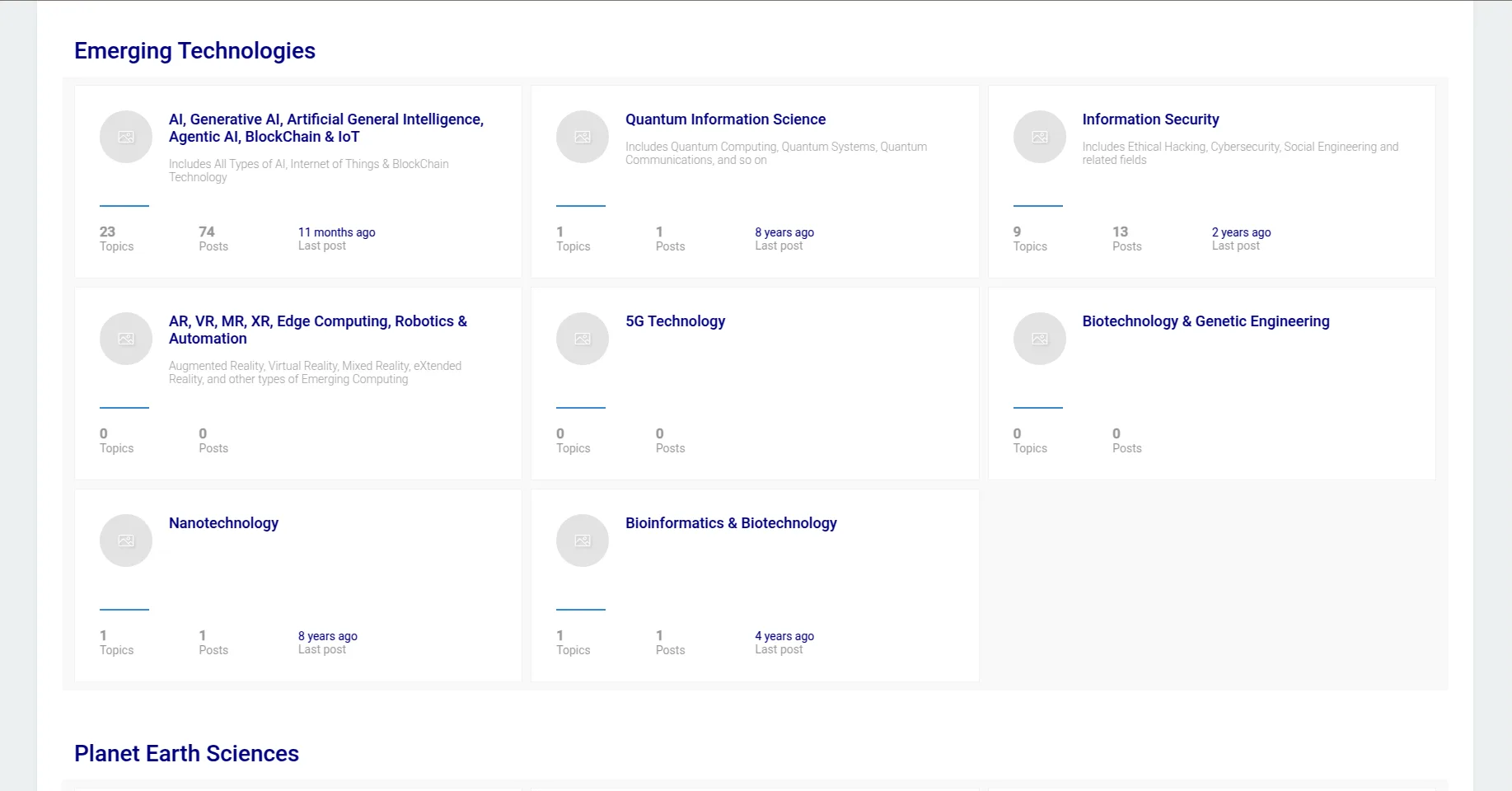Click the Quantum Information Science forum image icon

coord(583,137)
